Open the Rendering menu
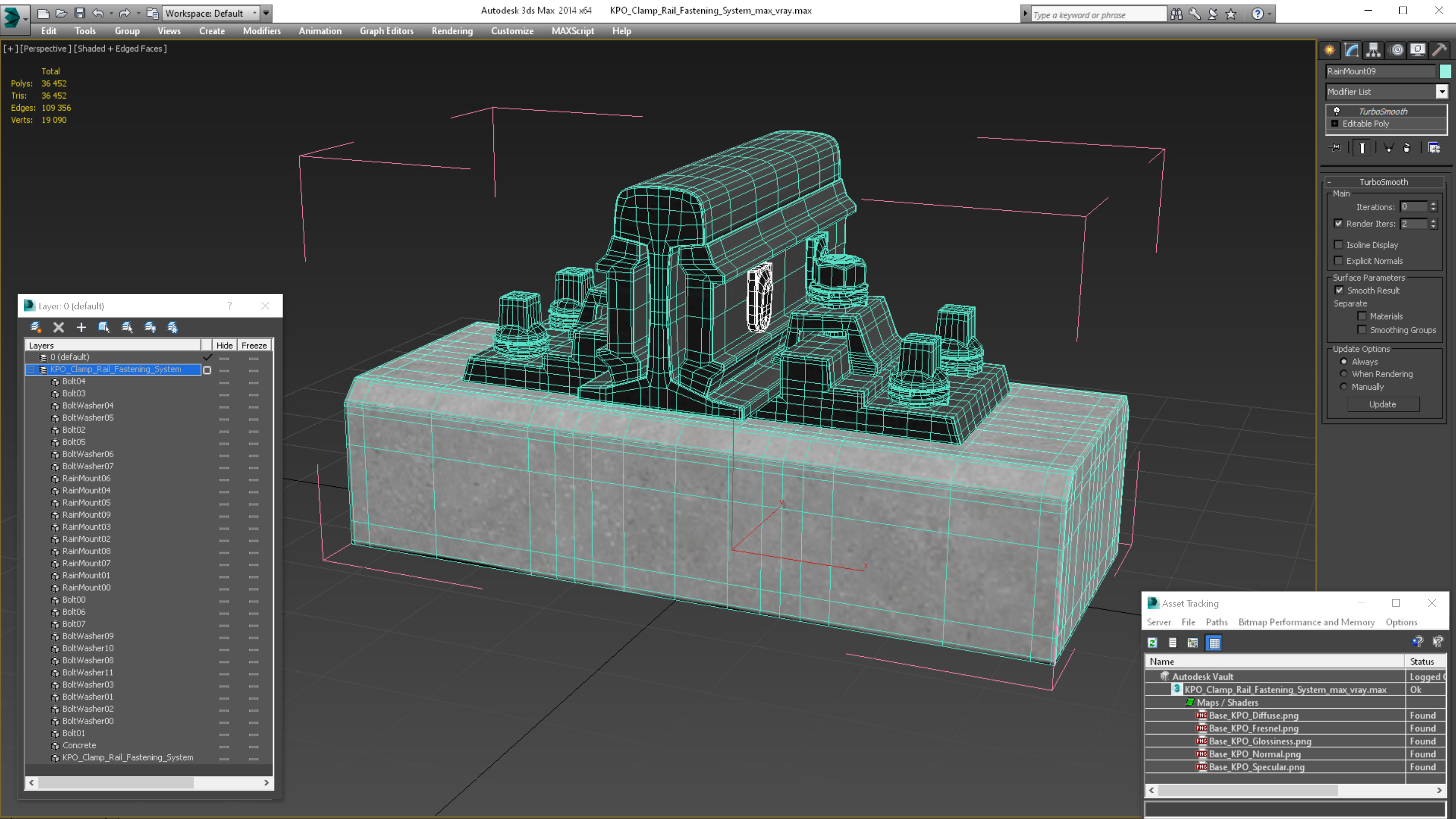This screenshot has width=1456, height=819. coord(451,31)
